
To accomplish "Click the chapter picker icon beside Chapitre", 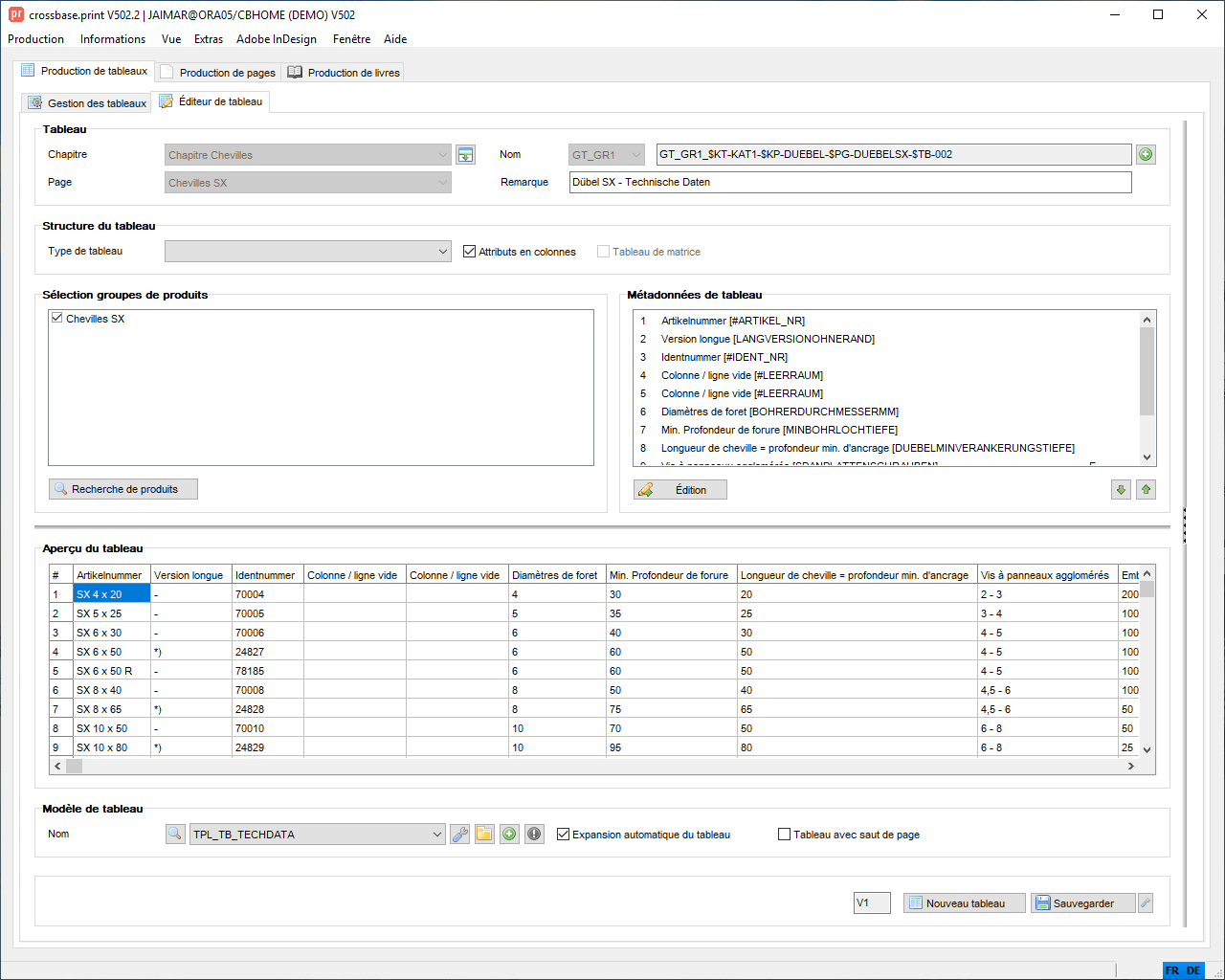I will coord(466,155).
